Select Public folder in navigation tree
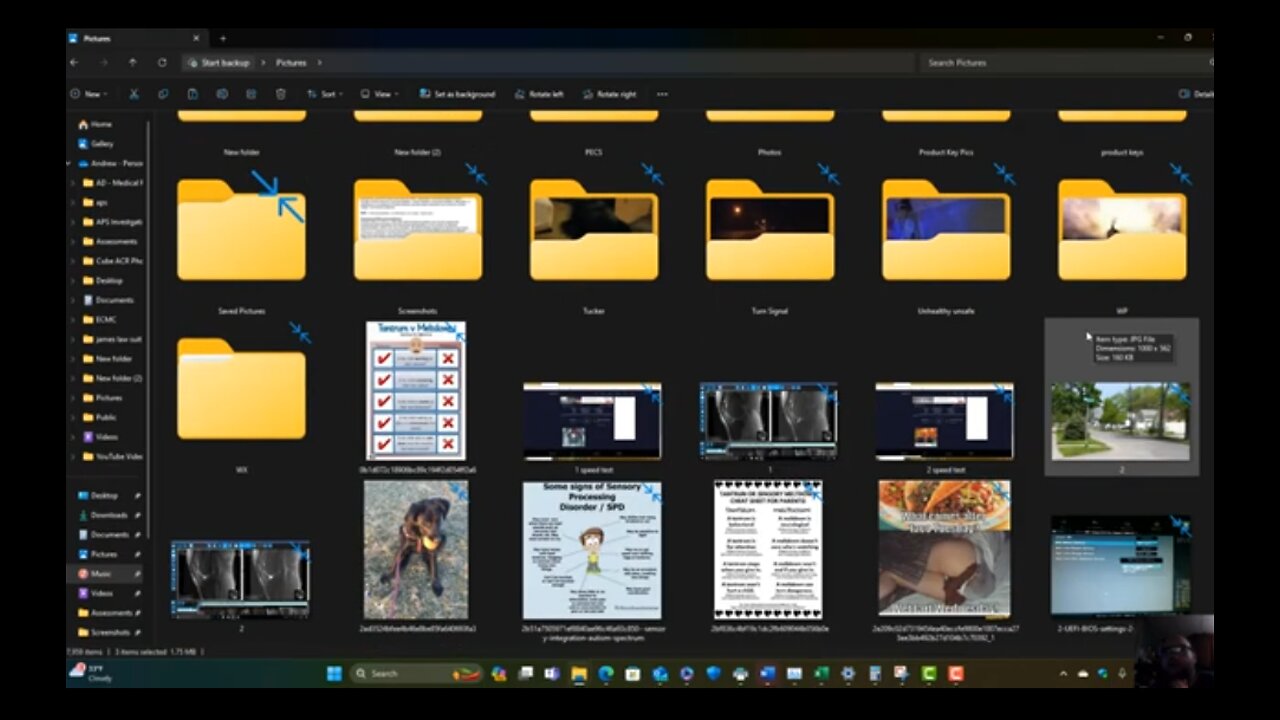The height and width of the screenshot is (720, 1280). (x=105, y=417)
